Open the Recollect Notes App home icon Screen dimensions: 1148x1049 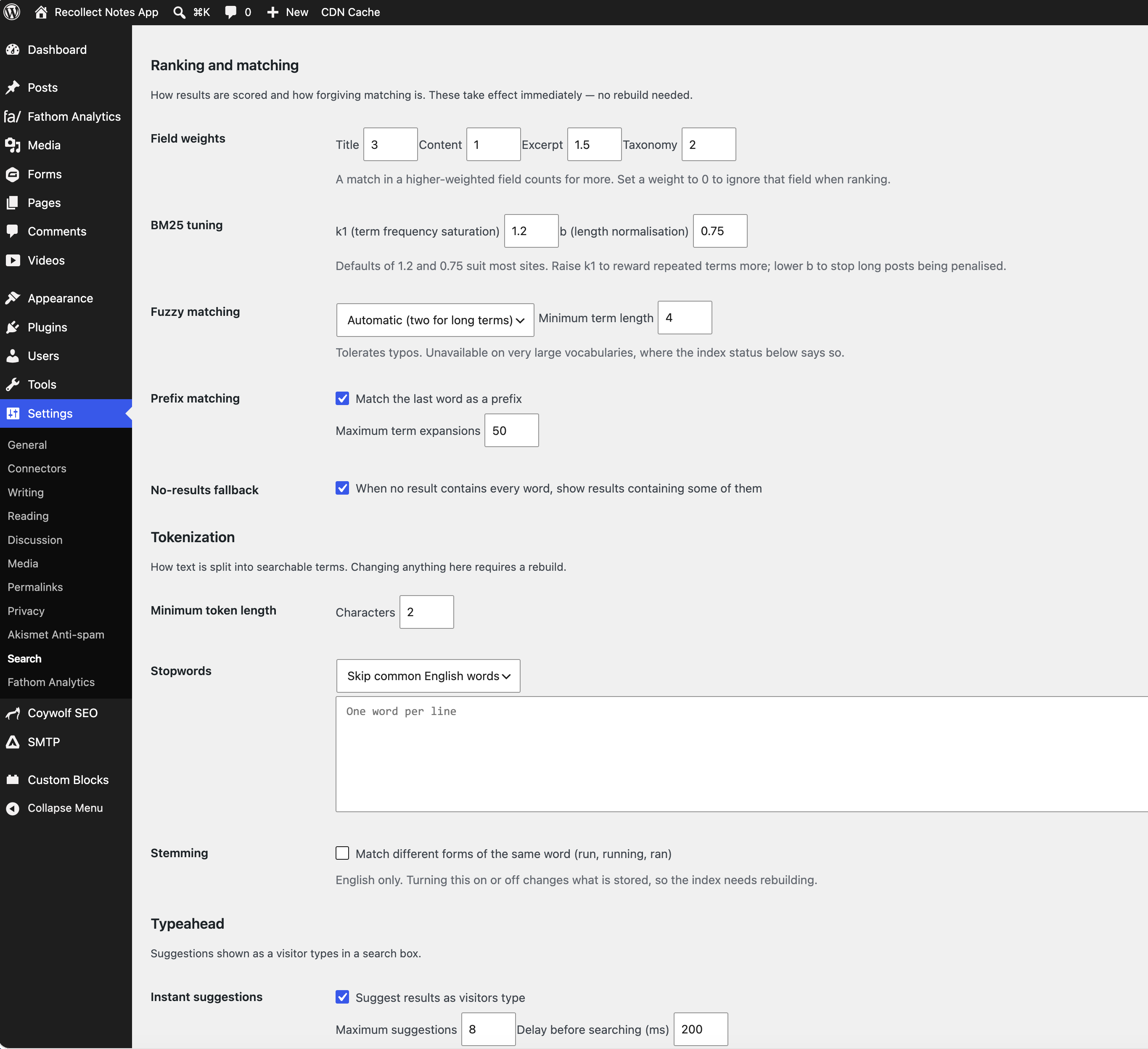[41, 12]
